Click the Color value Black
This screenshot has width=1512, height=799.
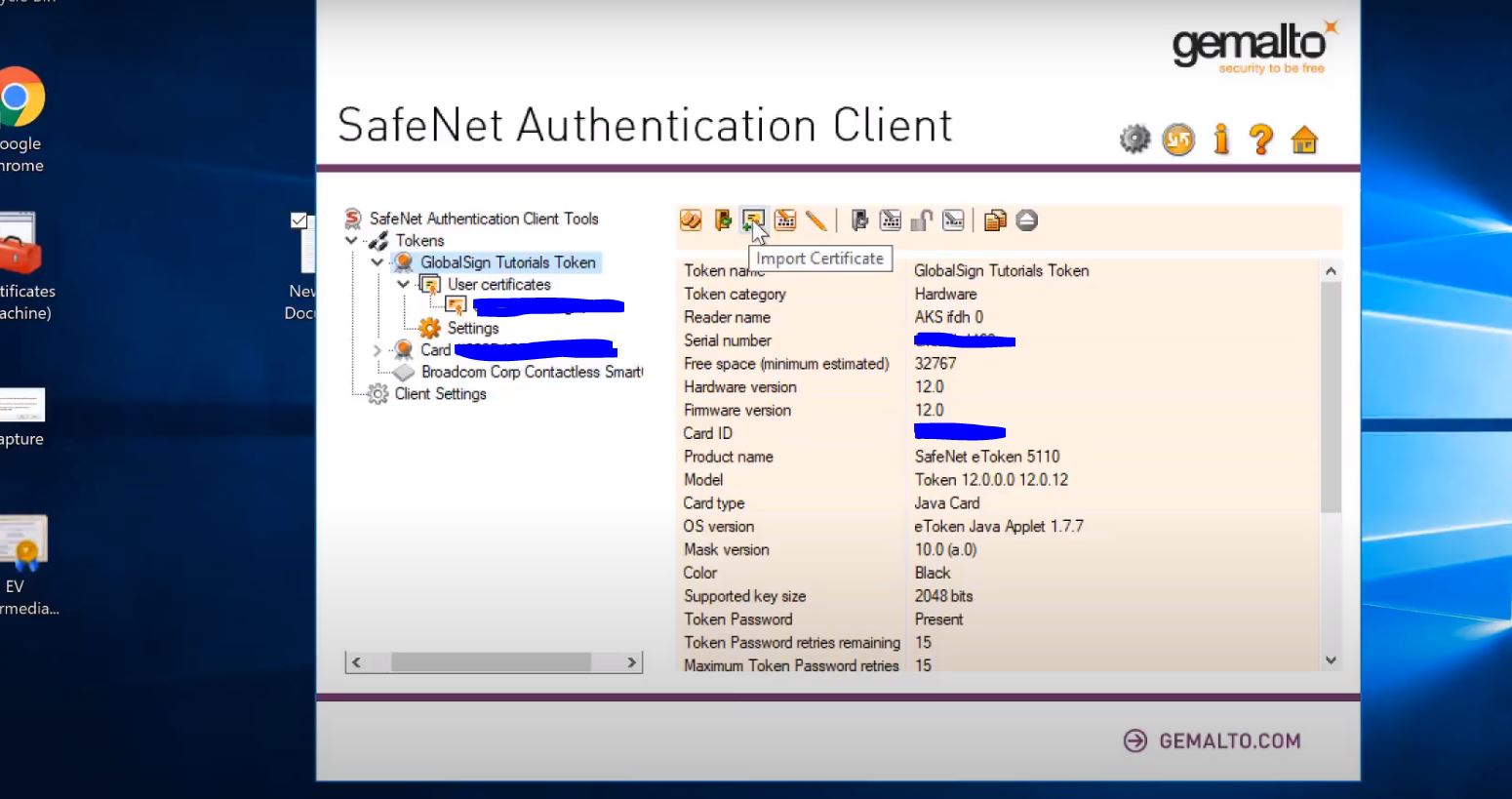tap(932, 573)
